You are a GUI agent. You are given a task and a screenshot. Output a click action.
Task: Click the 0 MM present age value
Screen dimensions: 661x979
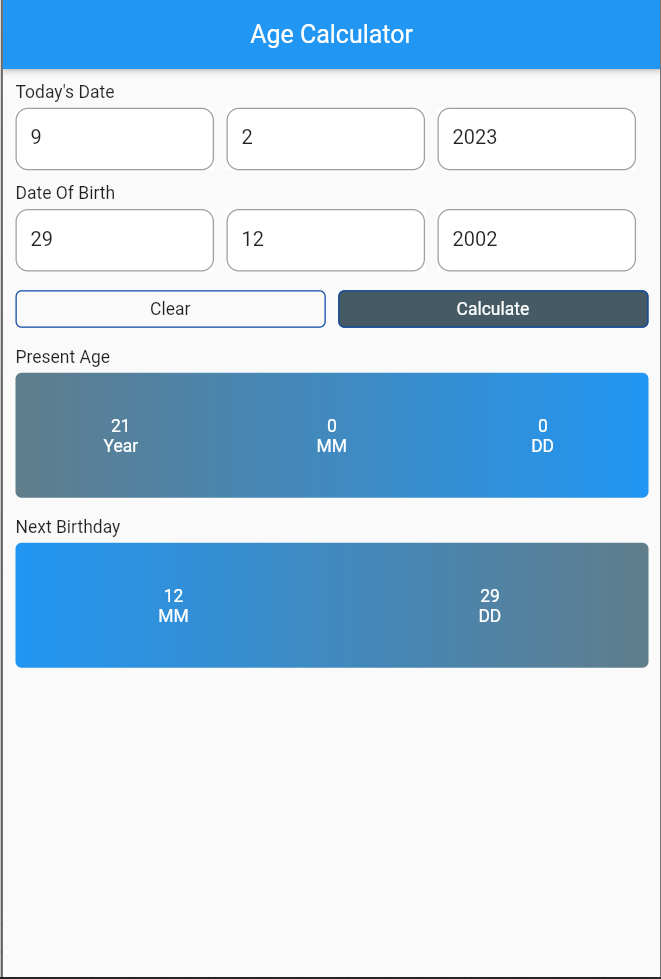[332, 435]
